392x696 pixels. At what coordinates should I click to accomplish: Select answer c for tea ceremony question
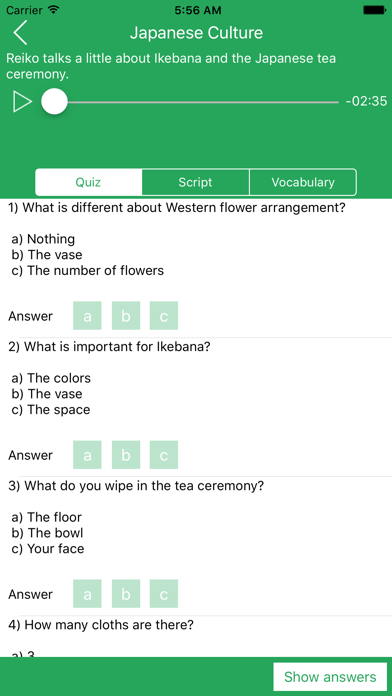[164, 593]
